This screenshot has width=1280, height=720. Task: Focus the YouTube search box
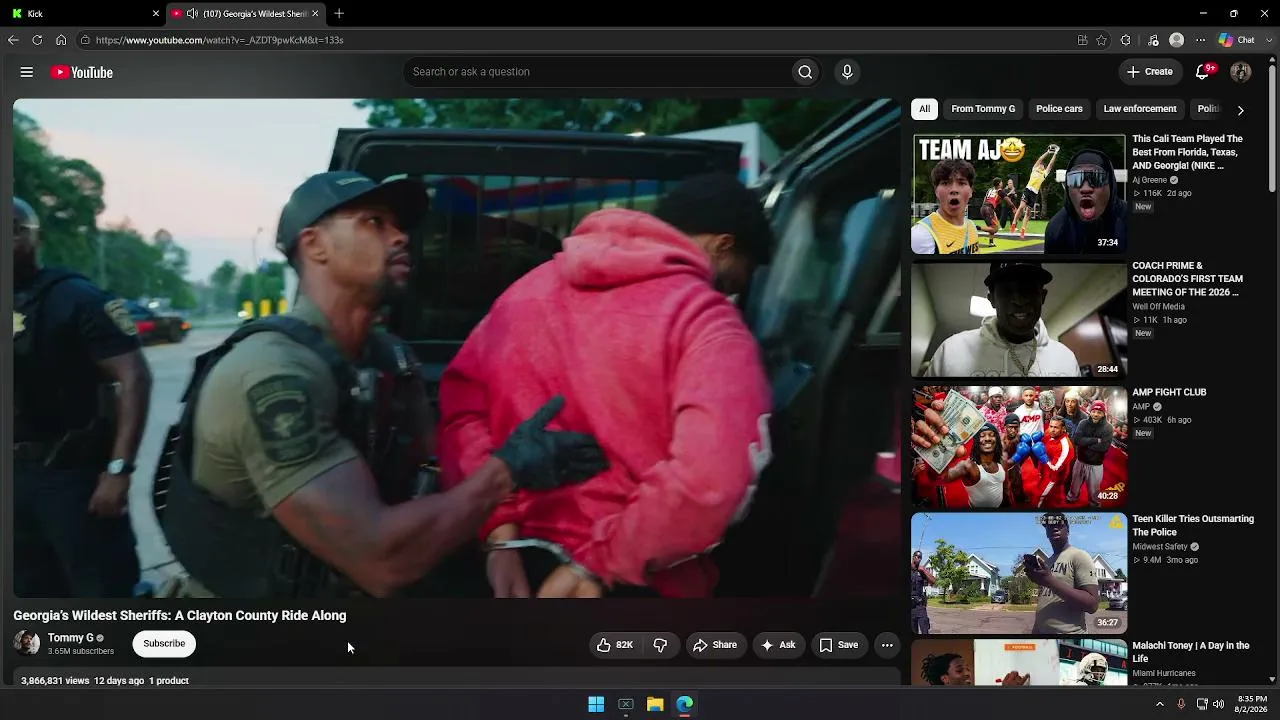(x=596, y=72)
